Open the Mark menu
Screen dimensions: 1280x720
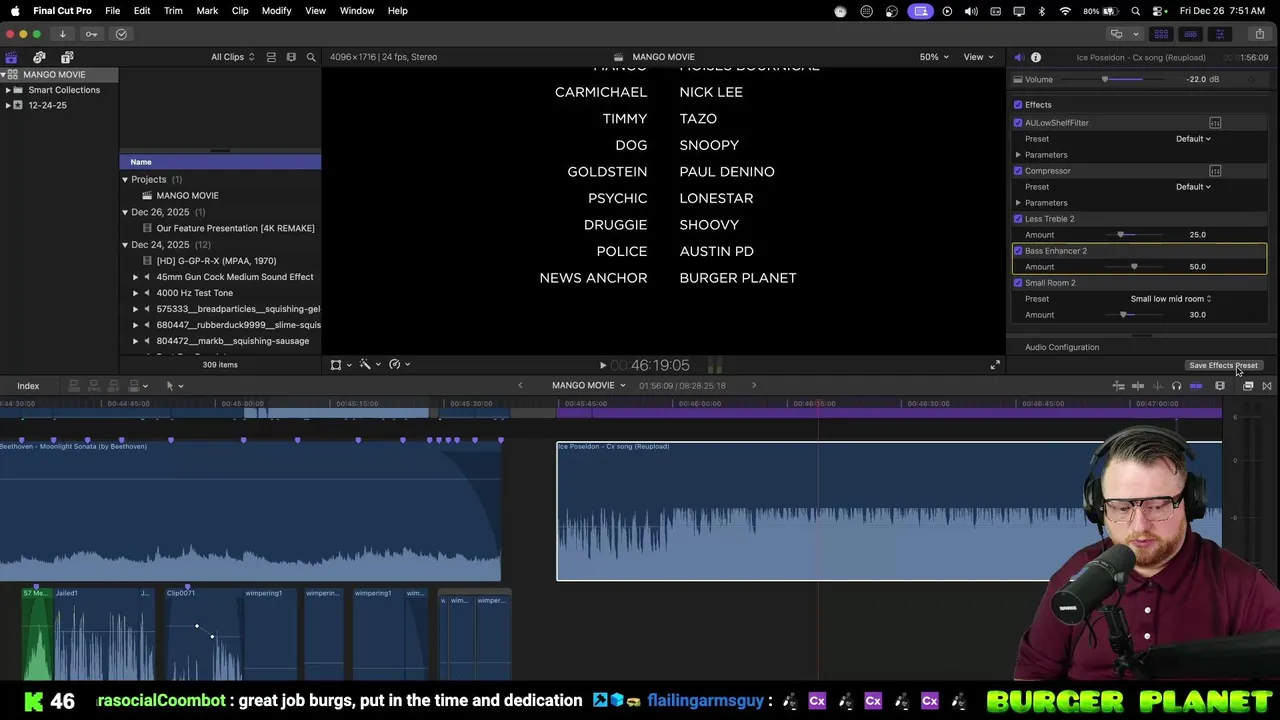207,11
